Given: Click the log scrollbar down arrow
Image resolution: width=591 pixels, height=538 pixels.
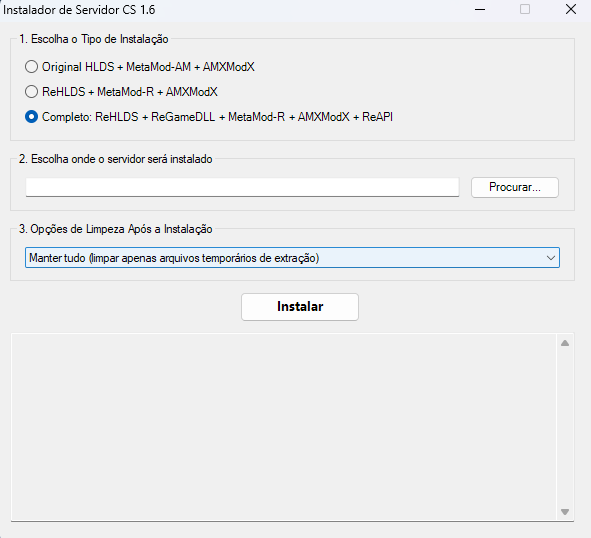Looking at the screenshot, I should pyautogui.click(x=565, y=512).
